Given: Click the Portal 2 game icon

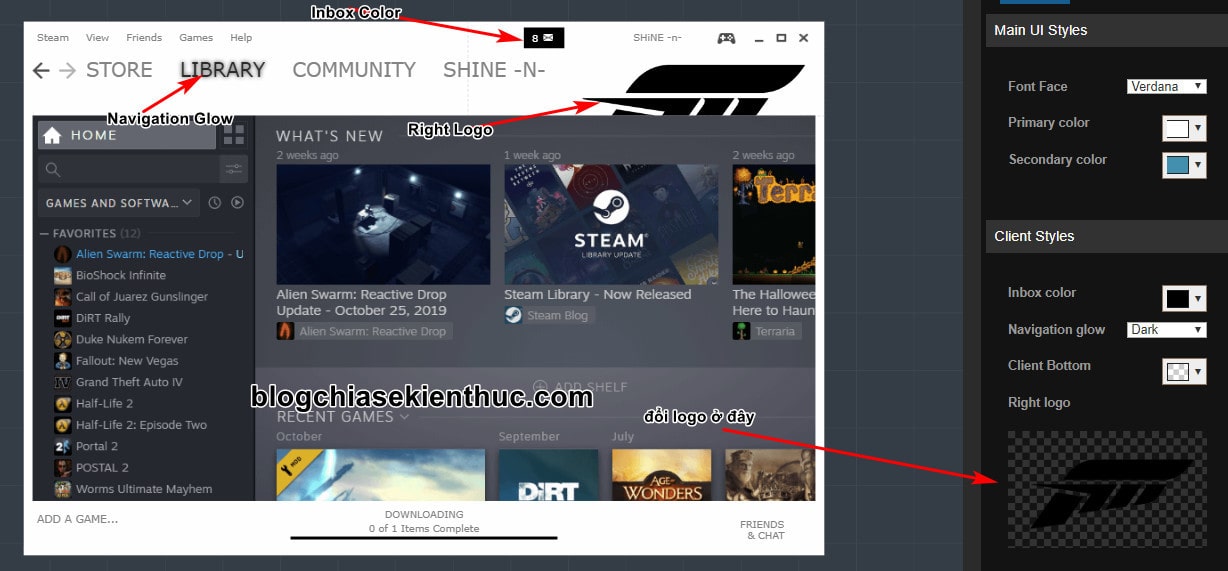Looking at the screenshot, I should pos(62,446).
